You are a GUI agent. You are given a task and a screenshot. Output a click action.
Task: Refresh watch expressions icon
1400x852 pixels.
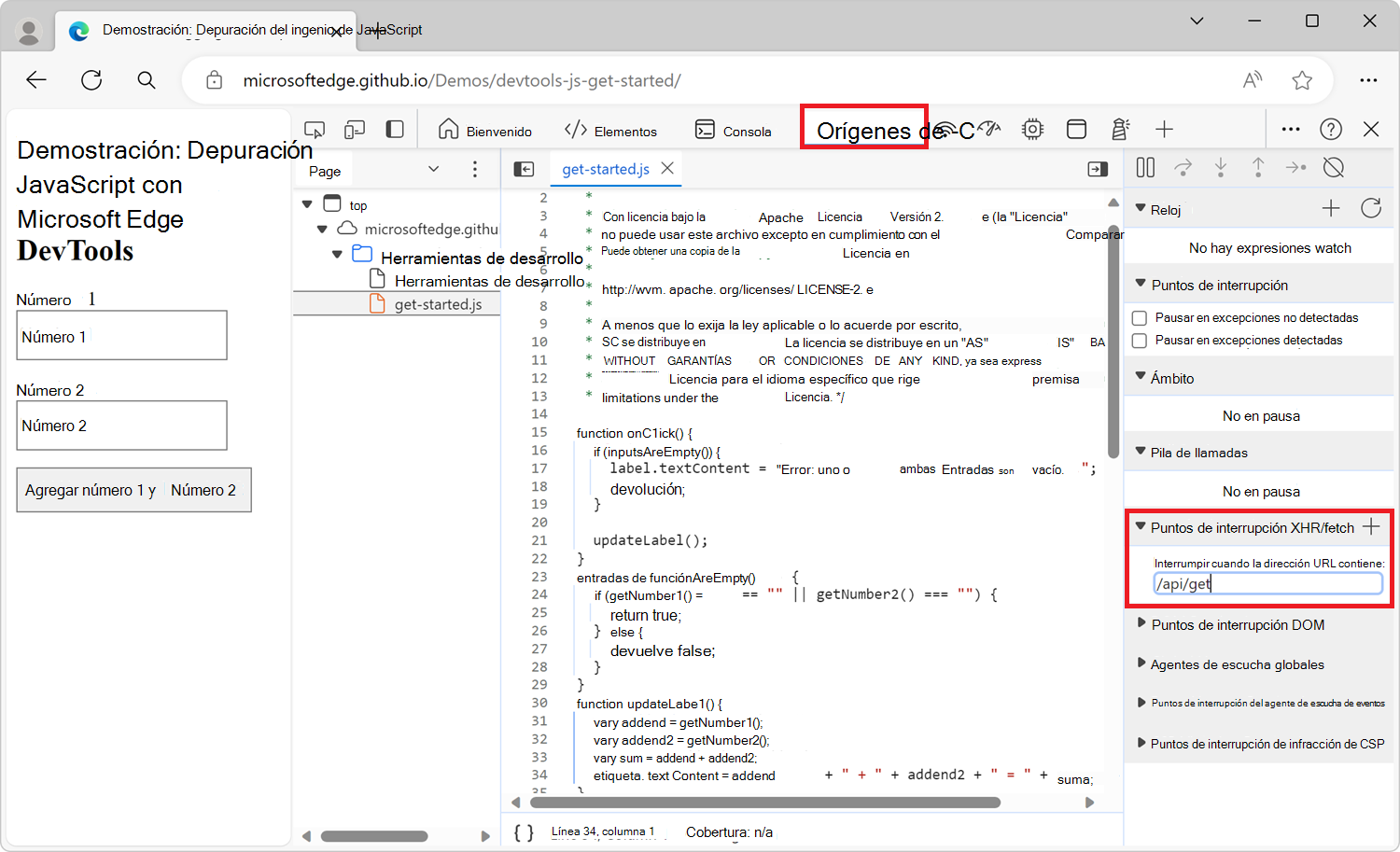click(1371, 208)
